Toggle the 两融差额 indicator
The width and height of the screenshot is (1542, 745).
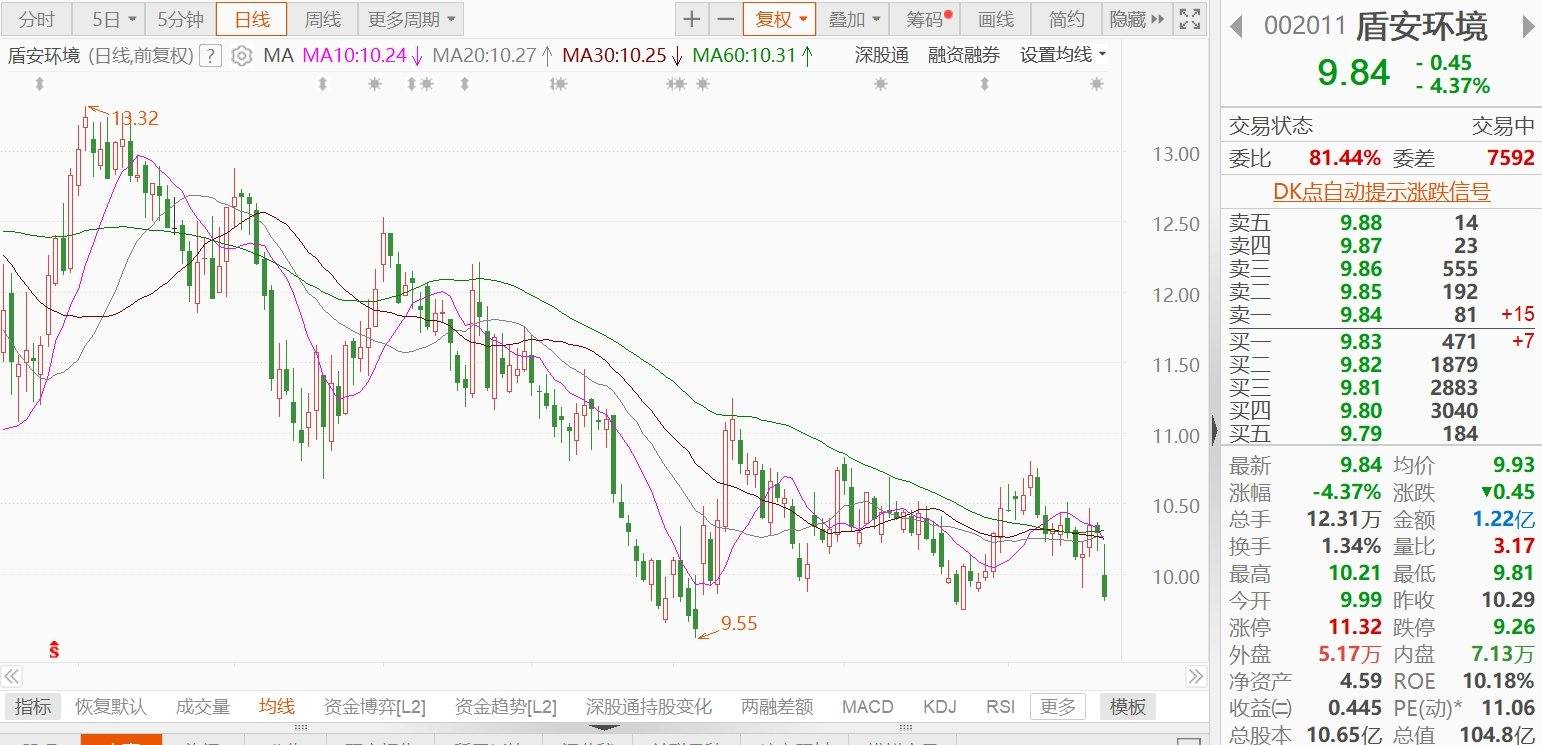point(777,707)
